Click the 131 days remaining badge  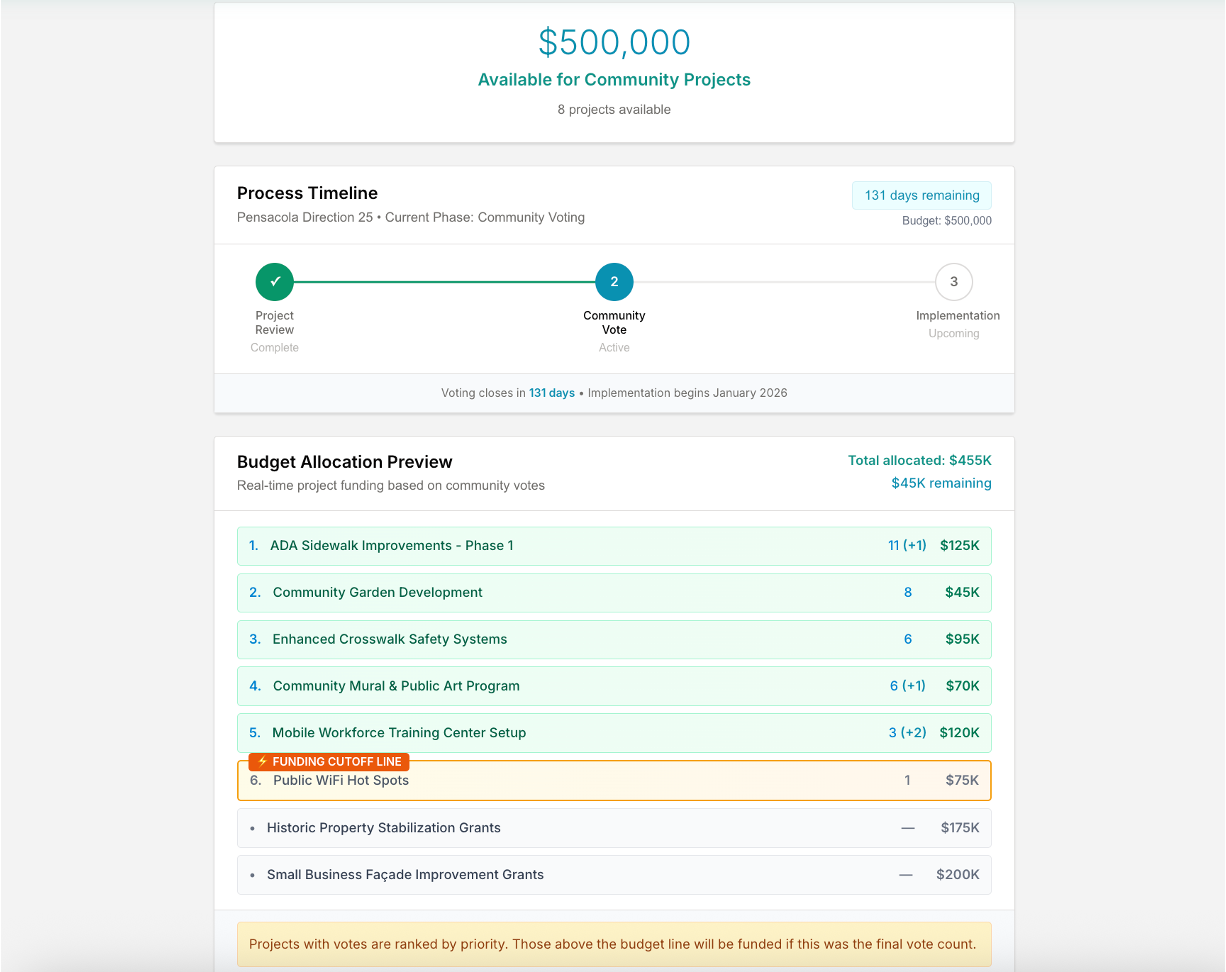coord(921,195)
